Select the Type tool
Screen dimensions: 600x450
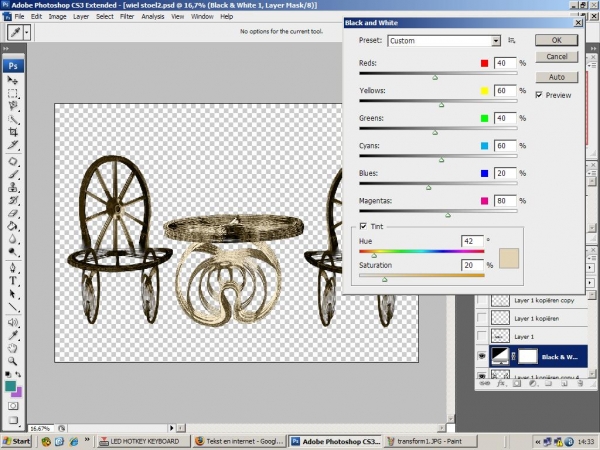click(x=13, y=280)
